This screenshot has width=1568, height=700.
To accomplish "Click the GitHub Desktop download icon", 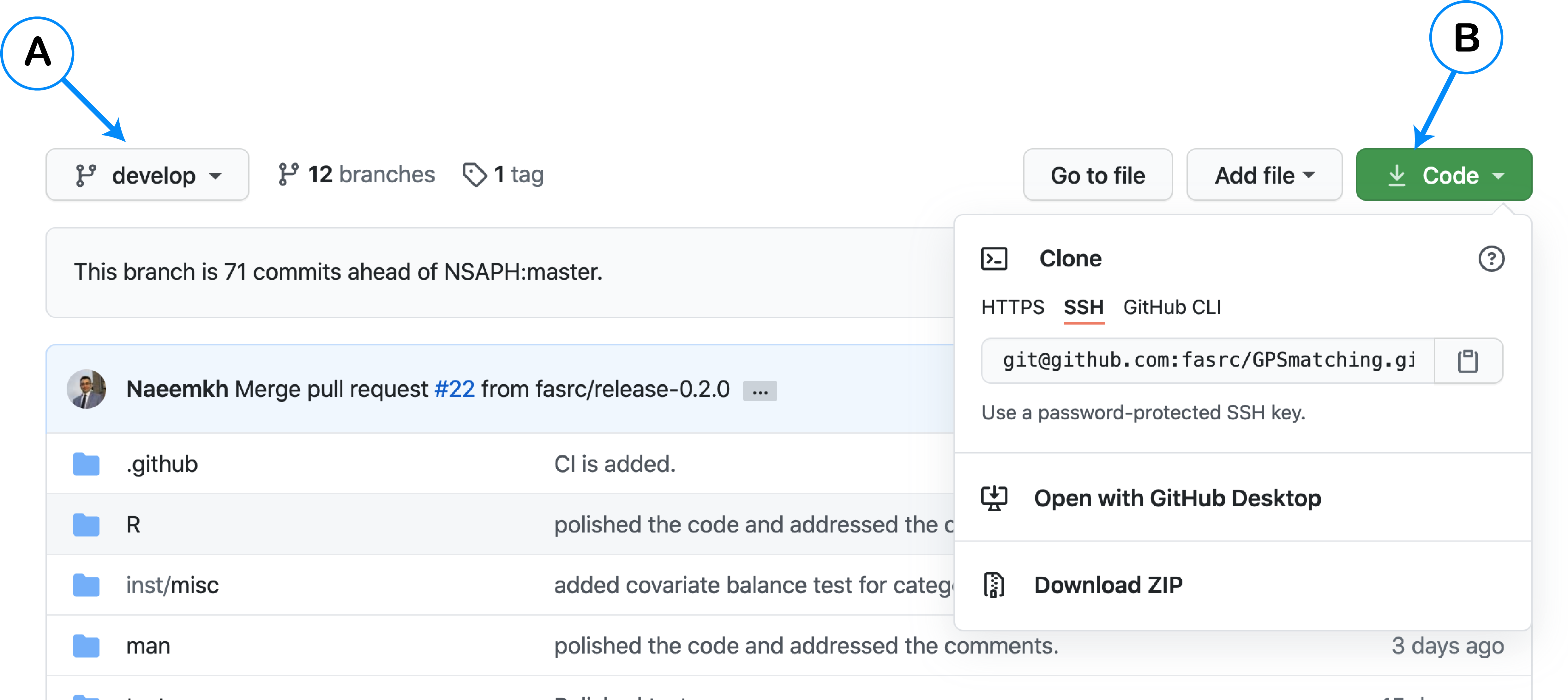I will tap(994, 498).
